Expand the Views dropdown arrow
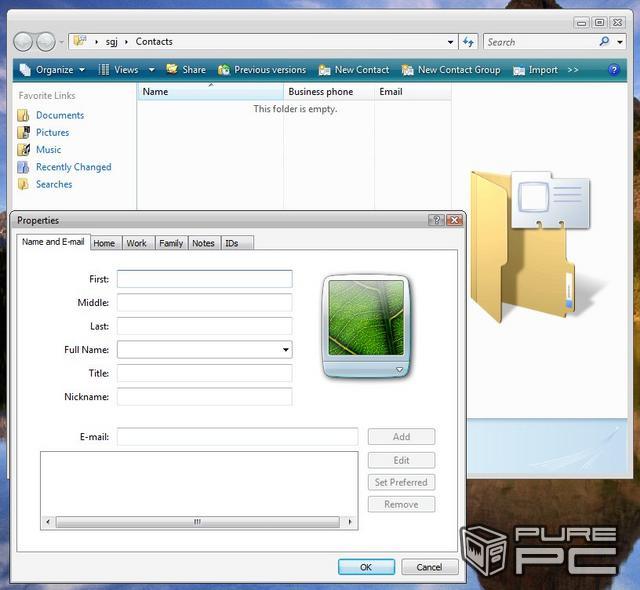640x590 pixels. (x=151, y=70)
